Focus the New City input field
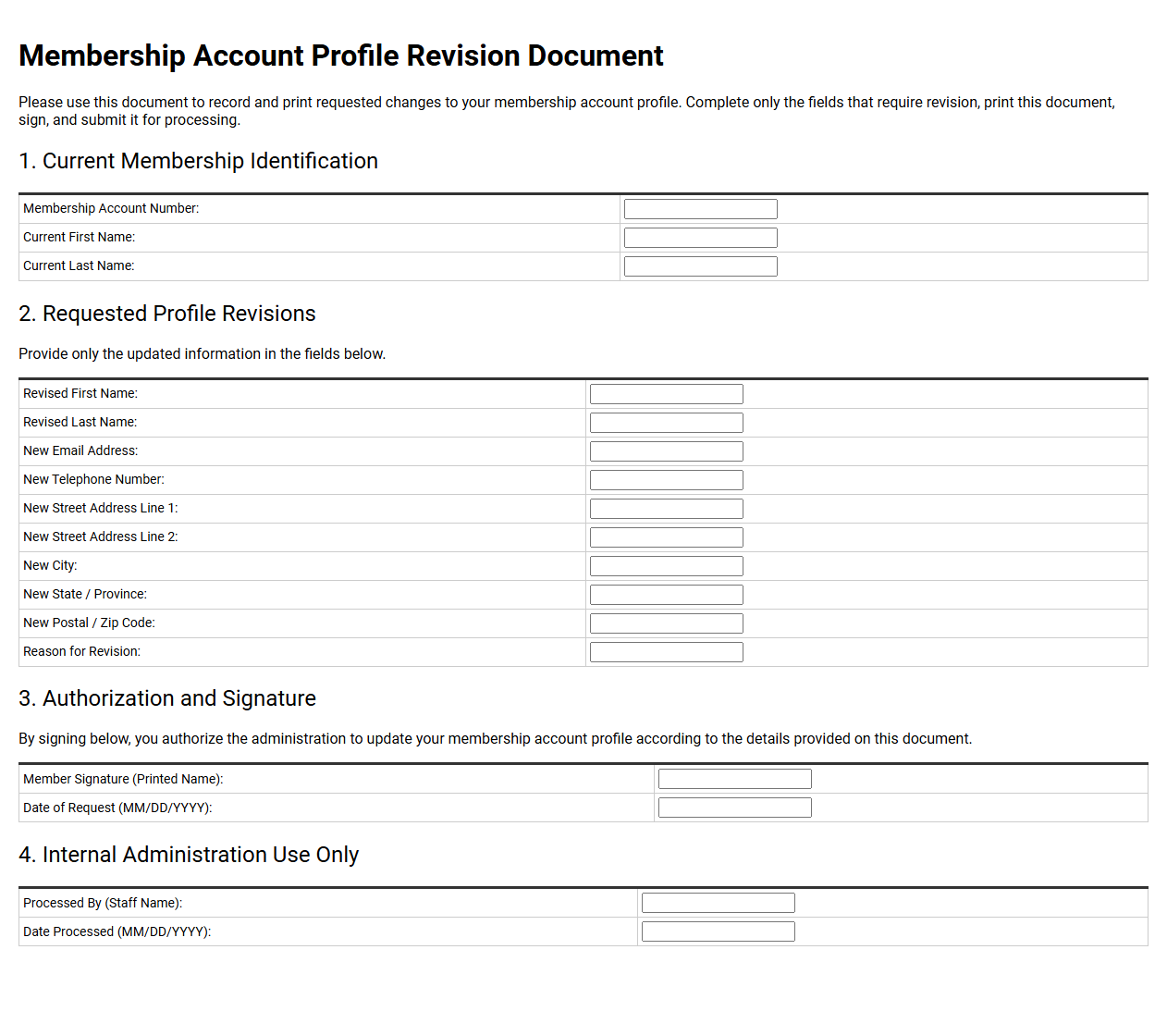Image resolution: width=1167 pixels, height=1036 pixels. (667, 566)
